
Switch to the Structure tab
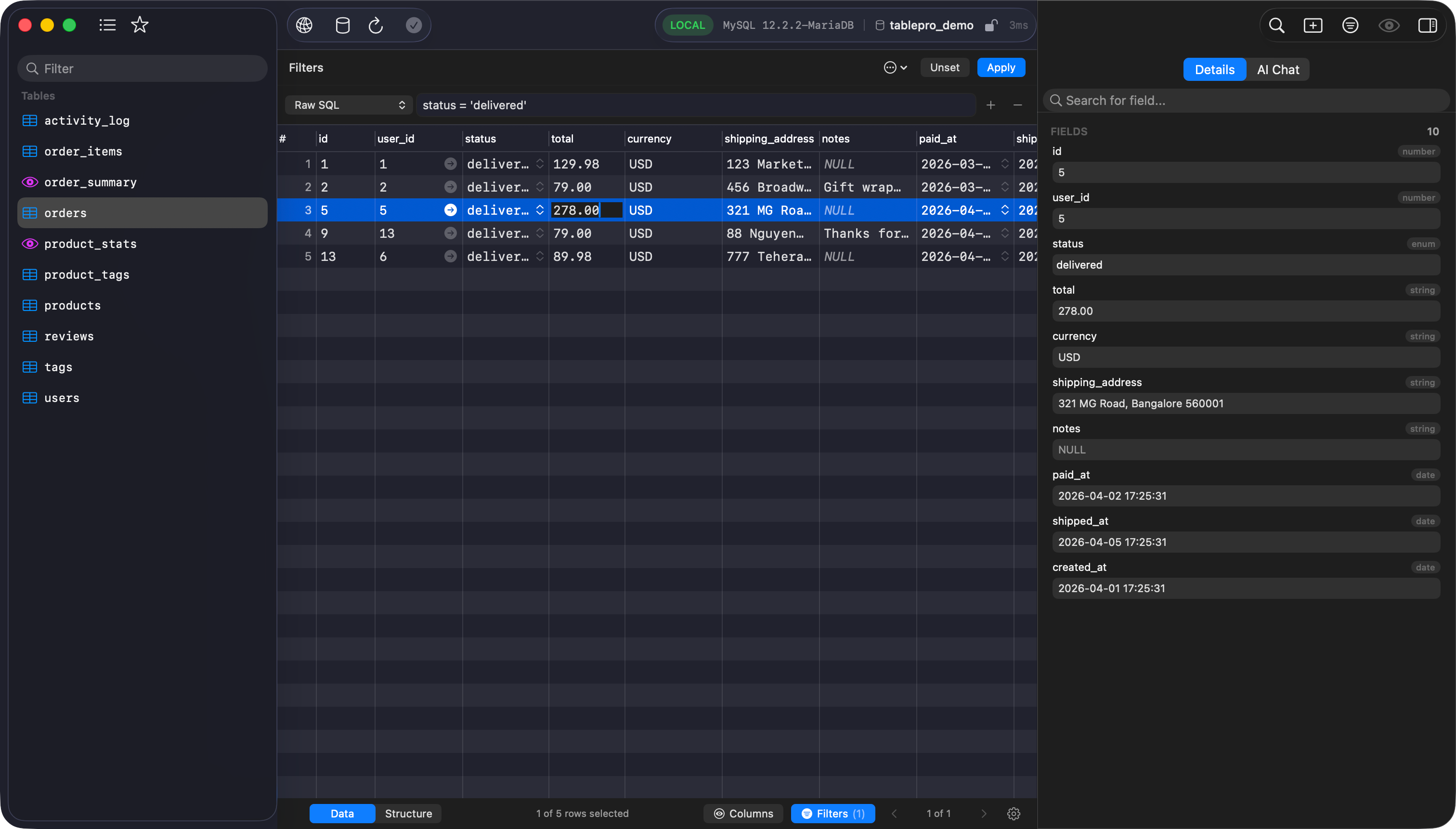[408, 813]
